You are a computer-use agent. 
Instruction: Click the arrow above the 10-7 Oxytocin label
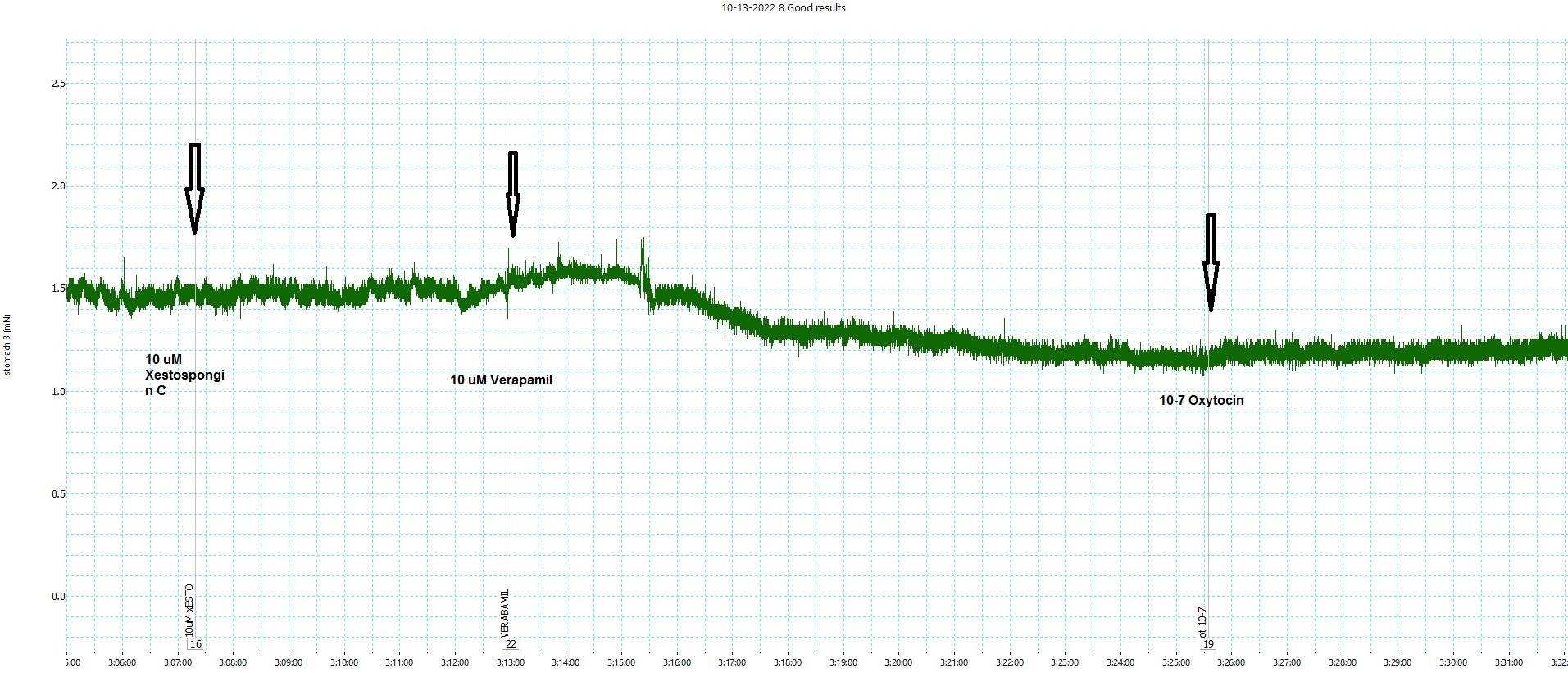[1211, 262]
